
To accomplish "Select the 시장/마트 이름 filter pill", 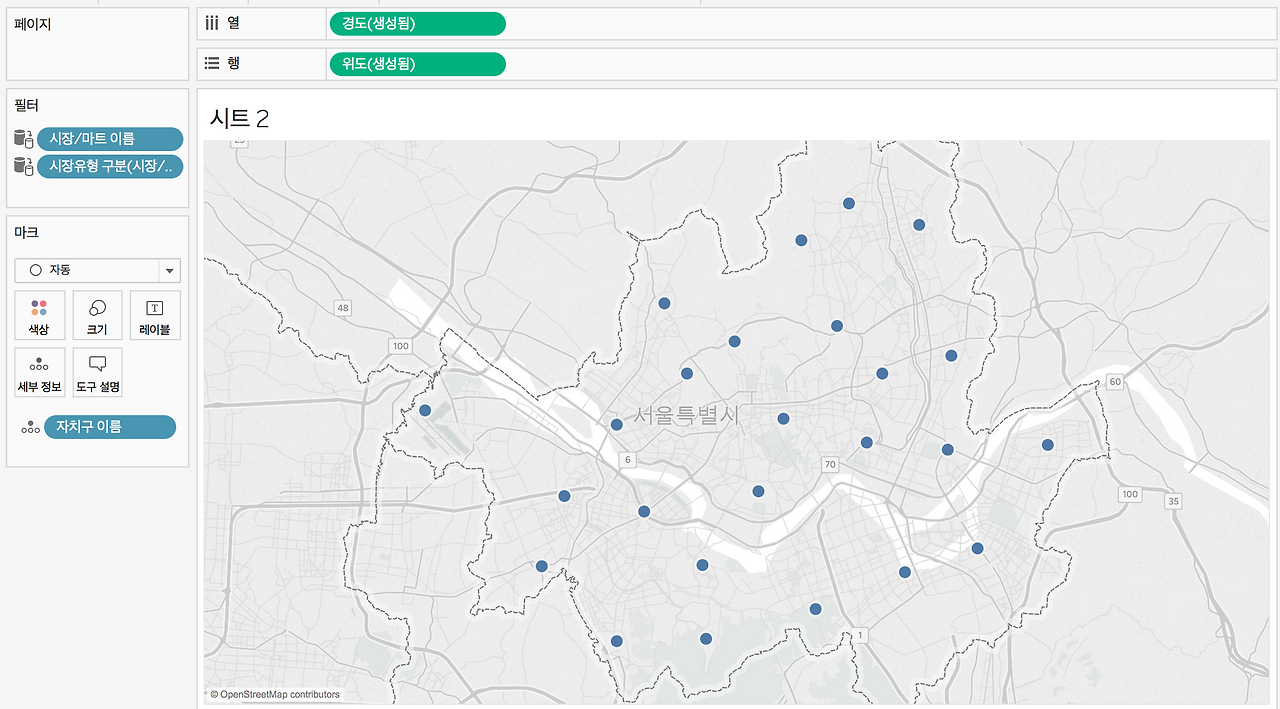I will tap(110, 139).
